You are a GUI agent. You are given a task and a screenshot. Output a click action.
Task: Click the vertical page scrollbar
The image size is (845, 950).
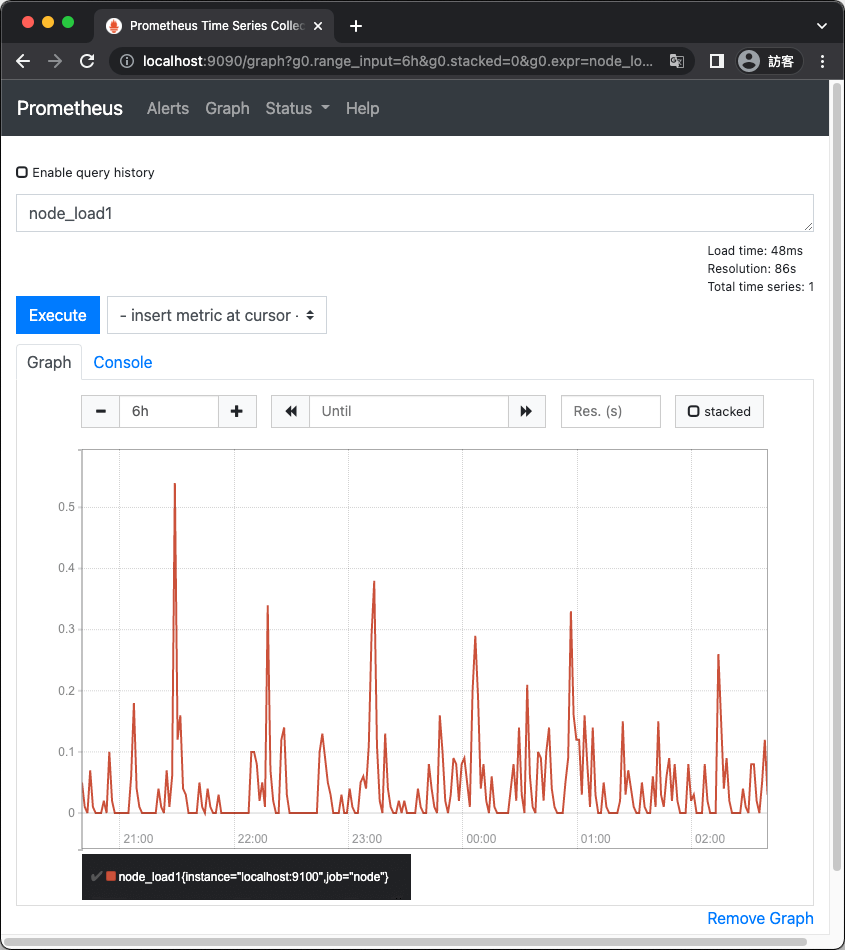[x=837, y=477]
